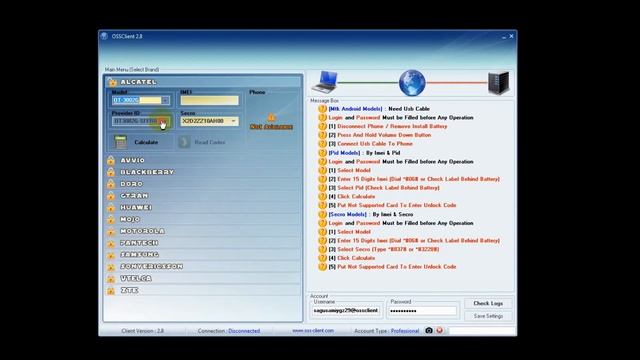This screenshot has width=640, height=360.
Task: Click 'Connect Usb Cable To Phone' message
Action: click(375, 144)
